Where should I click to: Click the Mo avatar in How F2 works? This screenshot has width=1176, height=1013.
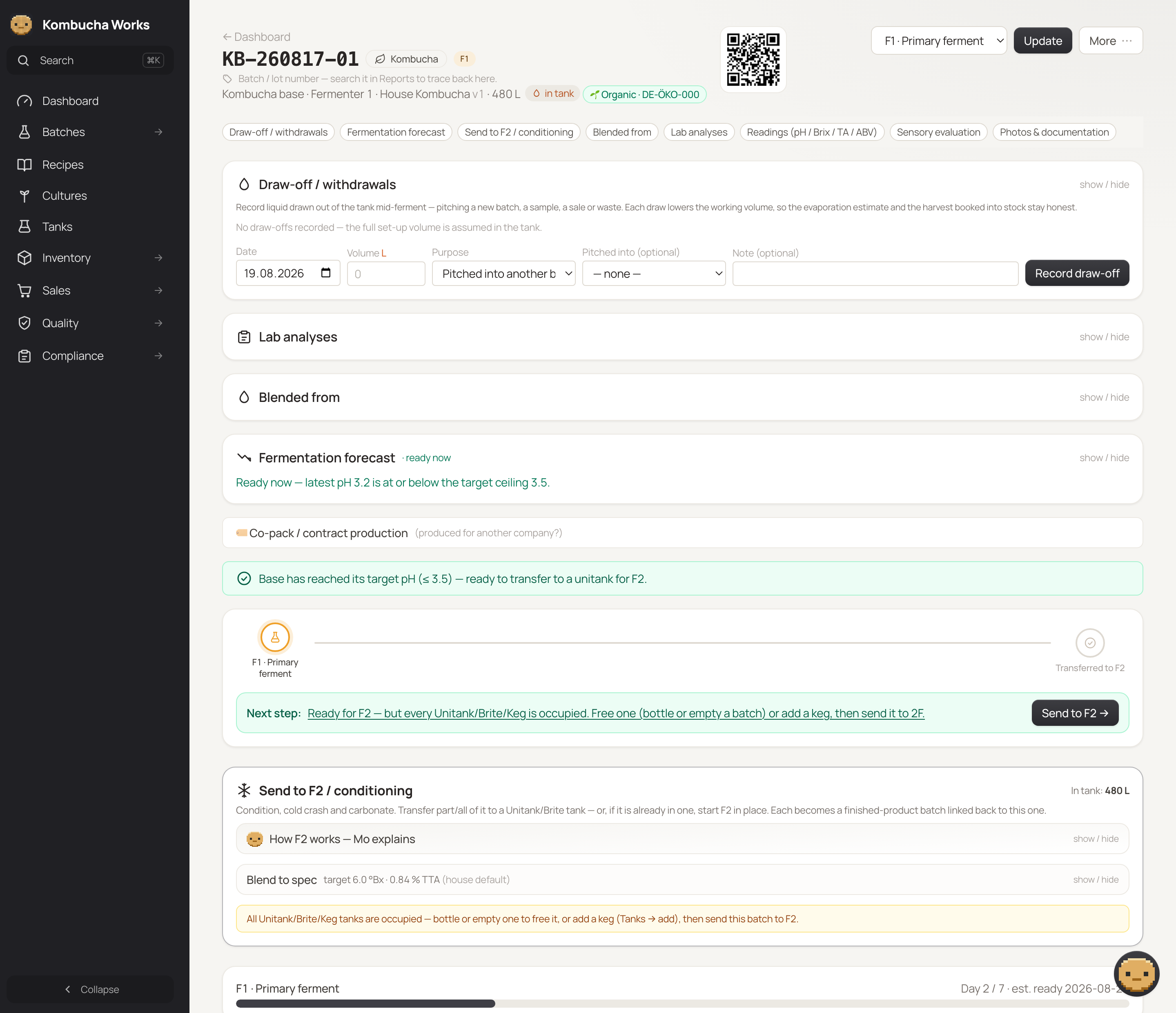[x=255, y=839]
